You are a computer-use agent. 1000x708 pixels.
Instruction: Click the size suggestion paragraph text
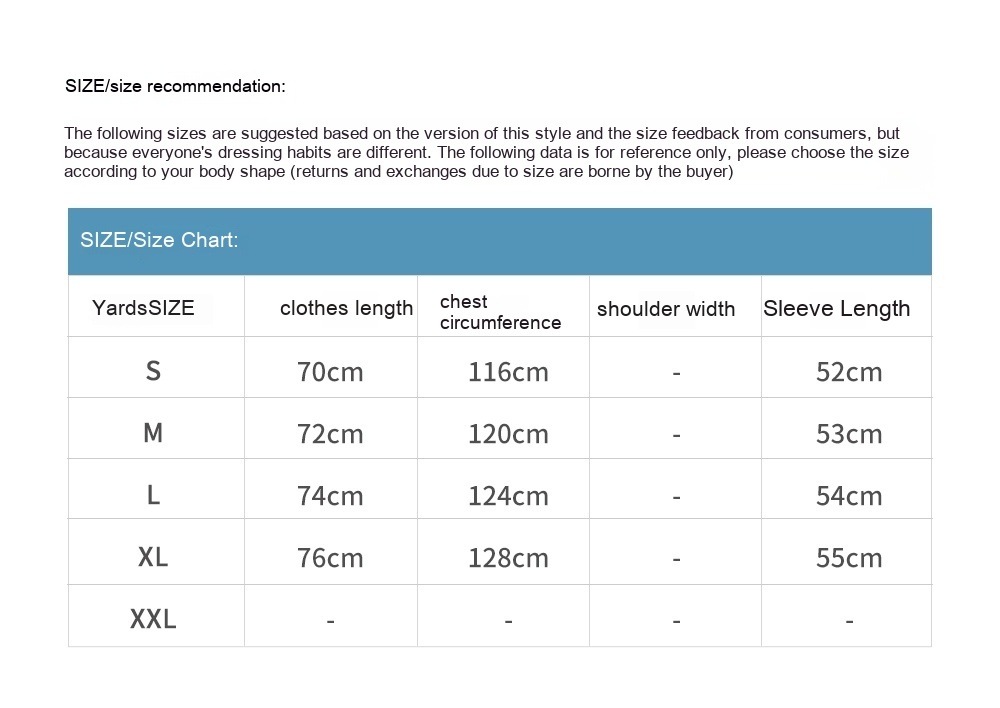486,152
